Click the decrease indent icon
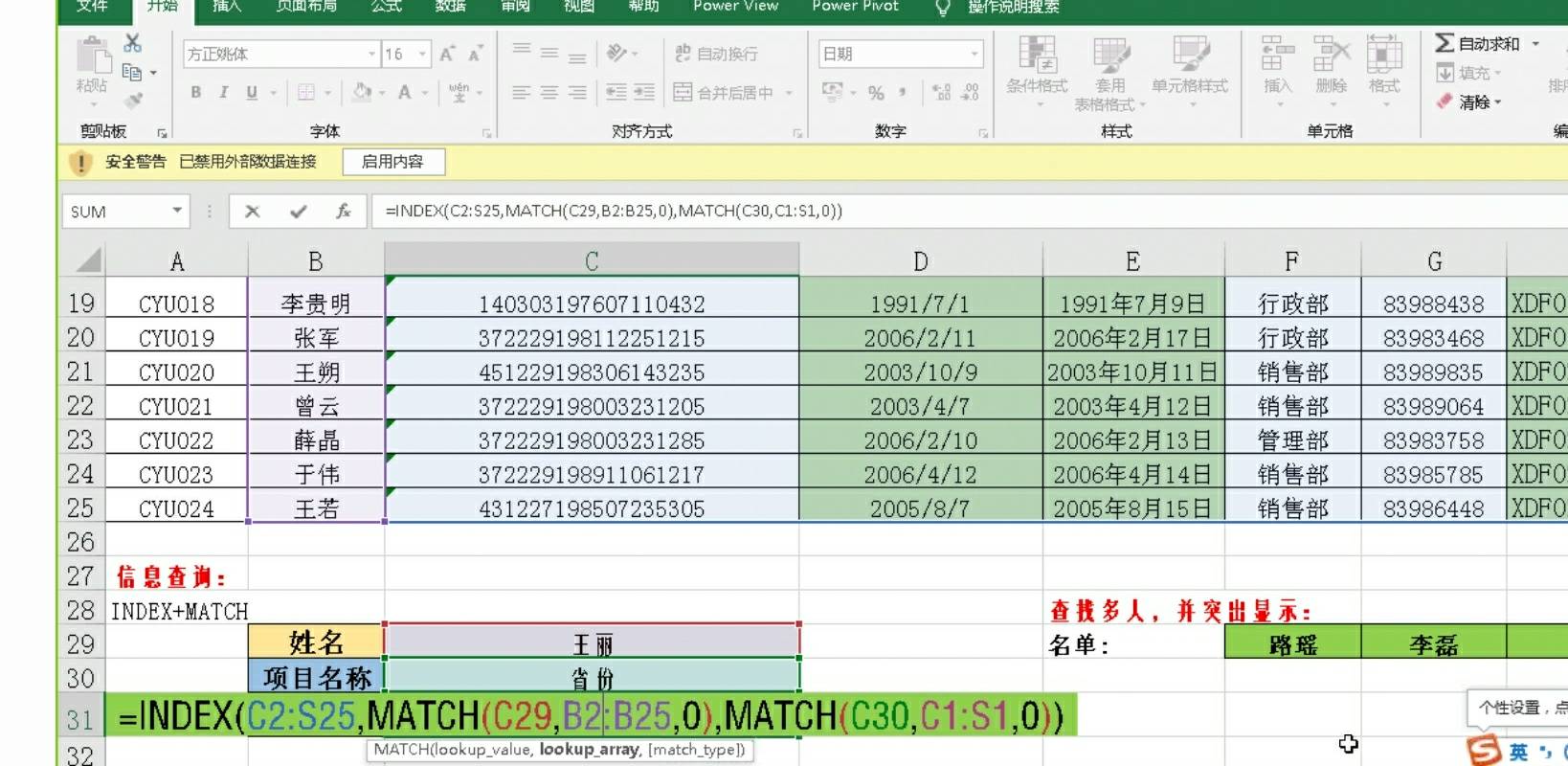This screenshot has width=1568, height=766. 616,93
